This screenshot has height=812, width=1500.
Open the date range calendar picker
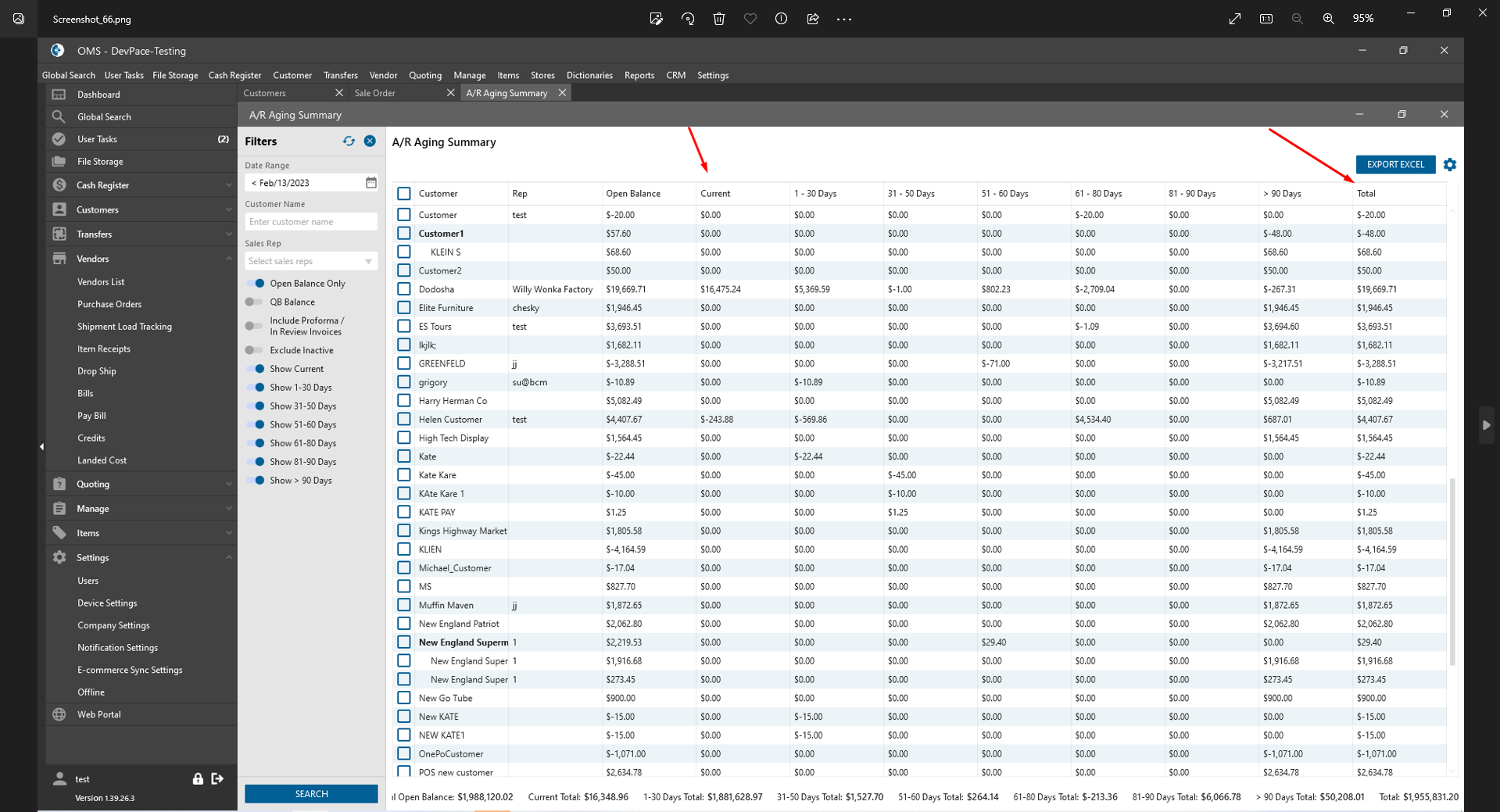tap(371, 183)
